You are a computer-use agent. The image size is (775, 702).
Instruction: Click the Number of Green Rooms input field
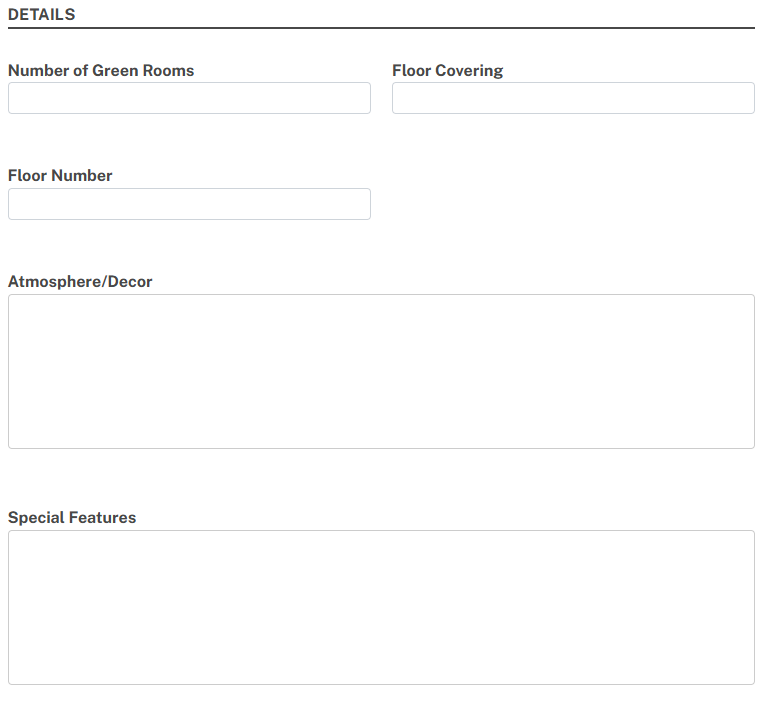point(189,98)
